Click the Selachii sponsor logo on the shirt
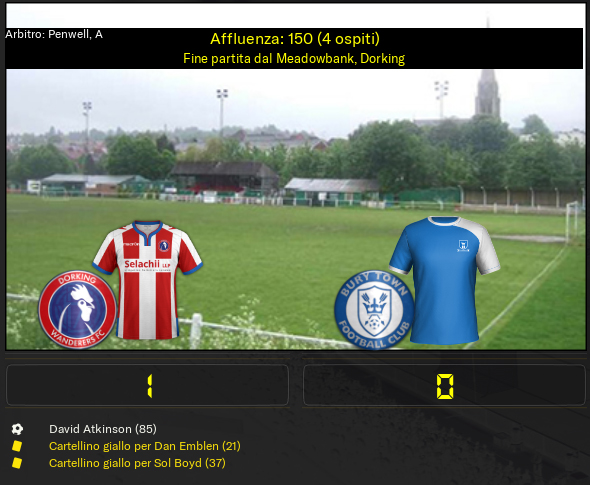 coord(148,265)
